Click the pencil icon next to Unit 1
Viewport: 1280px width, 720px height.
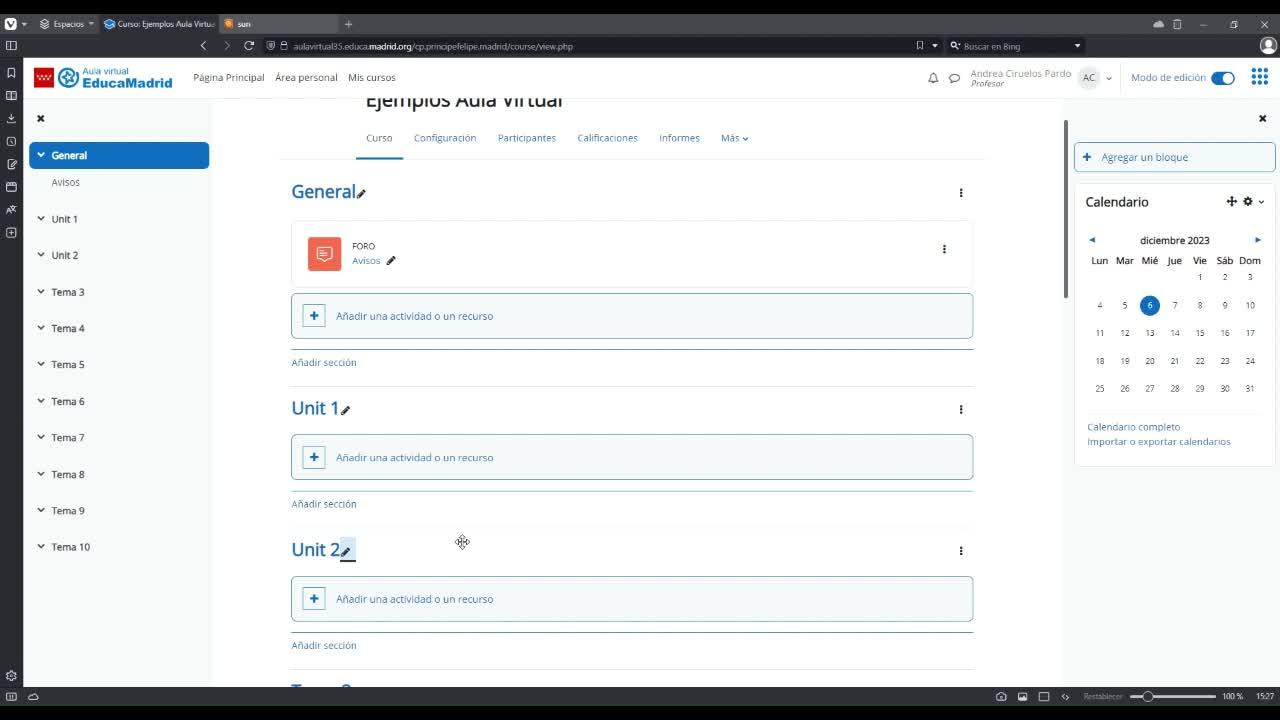(346, 410)
